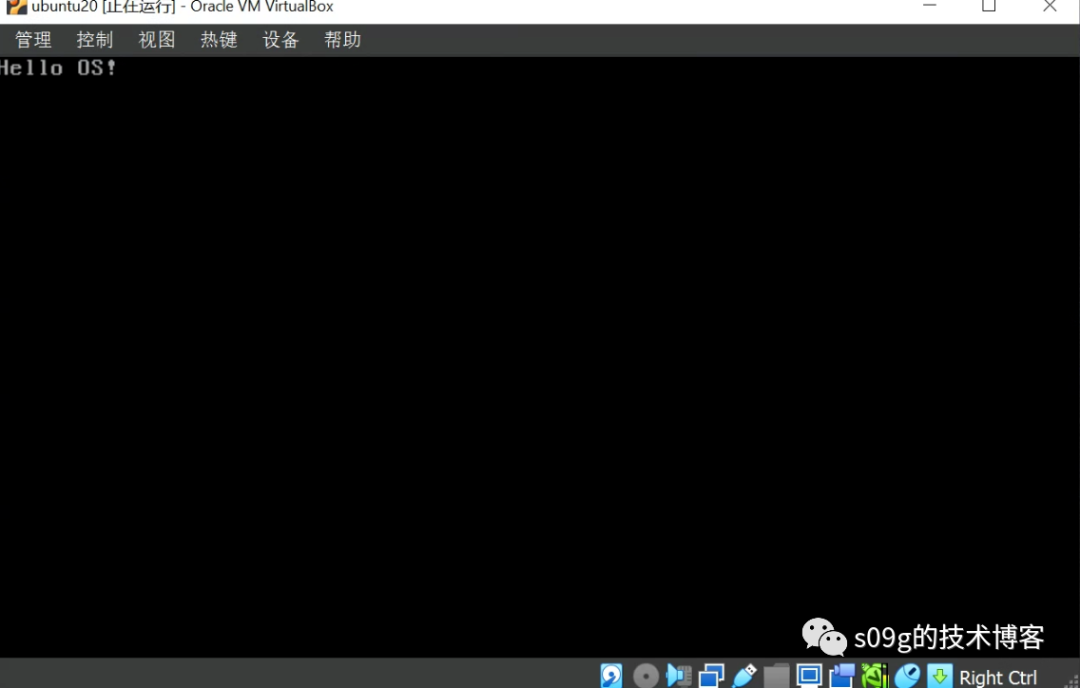Click the green CPU execution status icon

(x=874, y=676)
